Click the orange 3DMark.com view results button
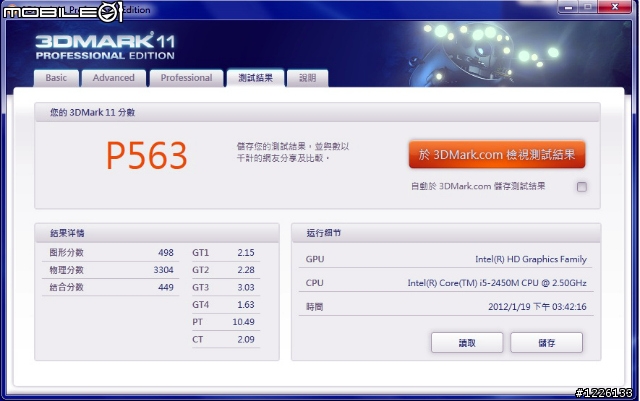The image size is (640, 401). 497,155
